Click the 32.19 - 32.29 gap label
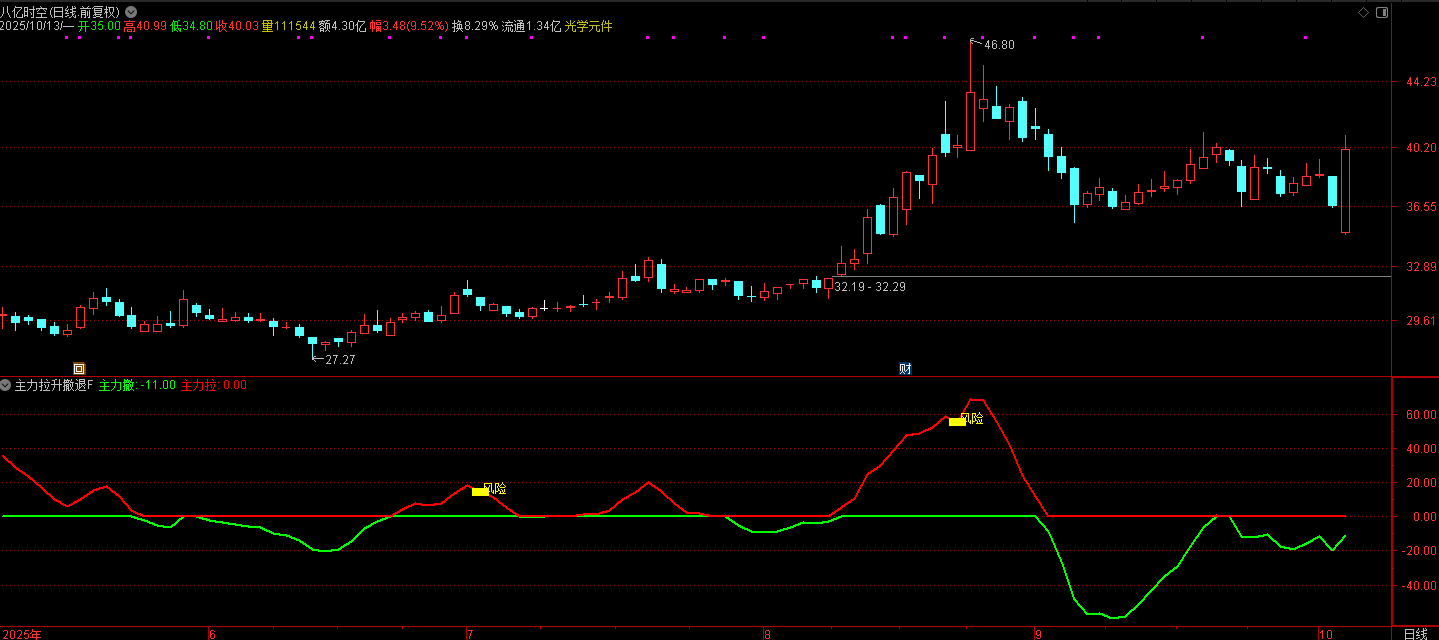The width and height of the screenshot is (1439, 640). point(870,287)
